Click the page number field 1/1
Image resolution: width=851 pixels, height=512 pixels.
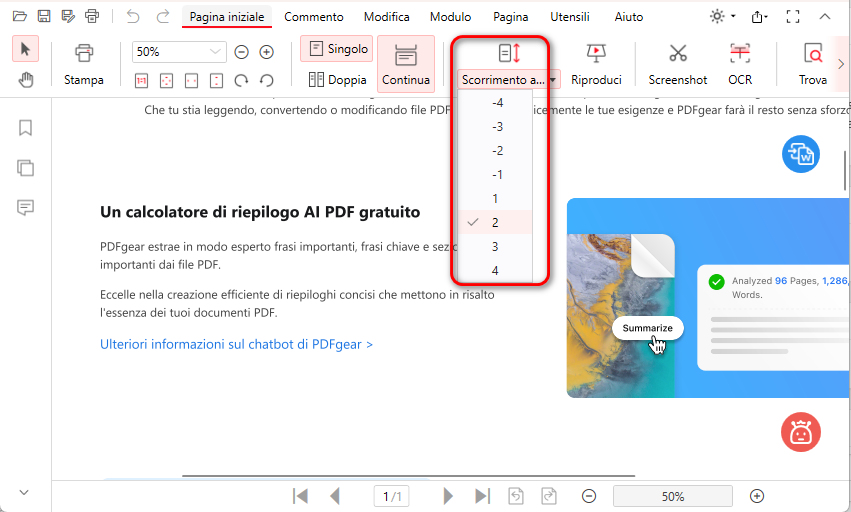point(391,496)
